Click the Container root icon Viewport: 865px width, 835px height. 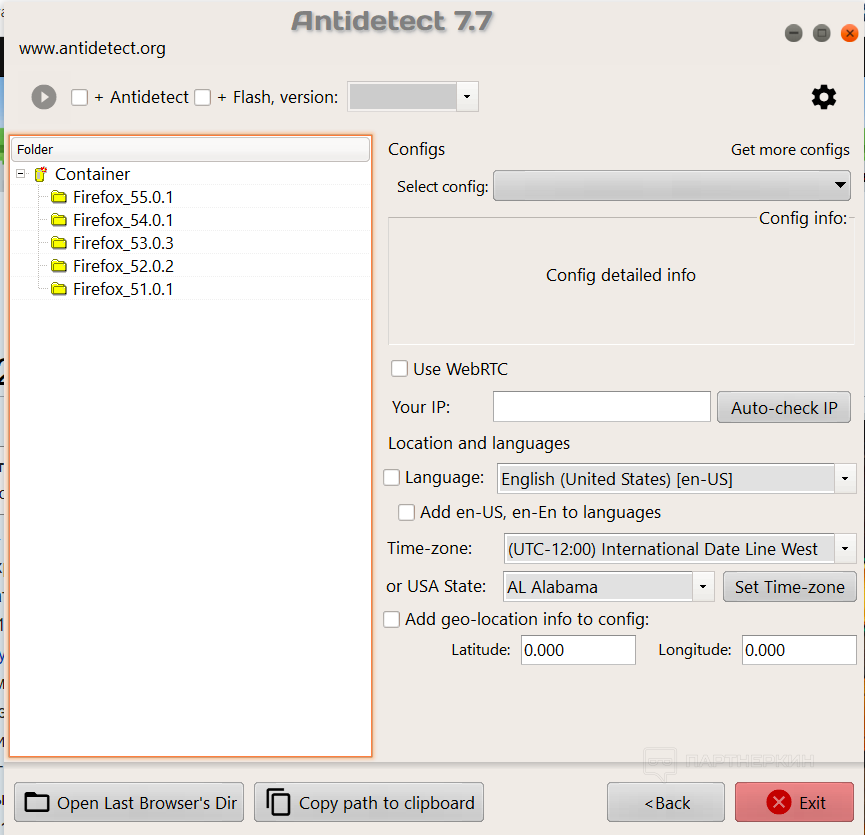41,174
